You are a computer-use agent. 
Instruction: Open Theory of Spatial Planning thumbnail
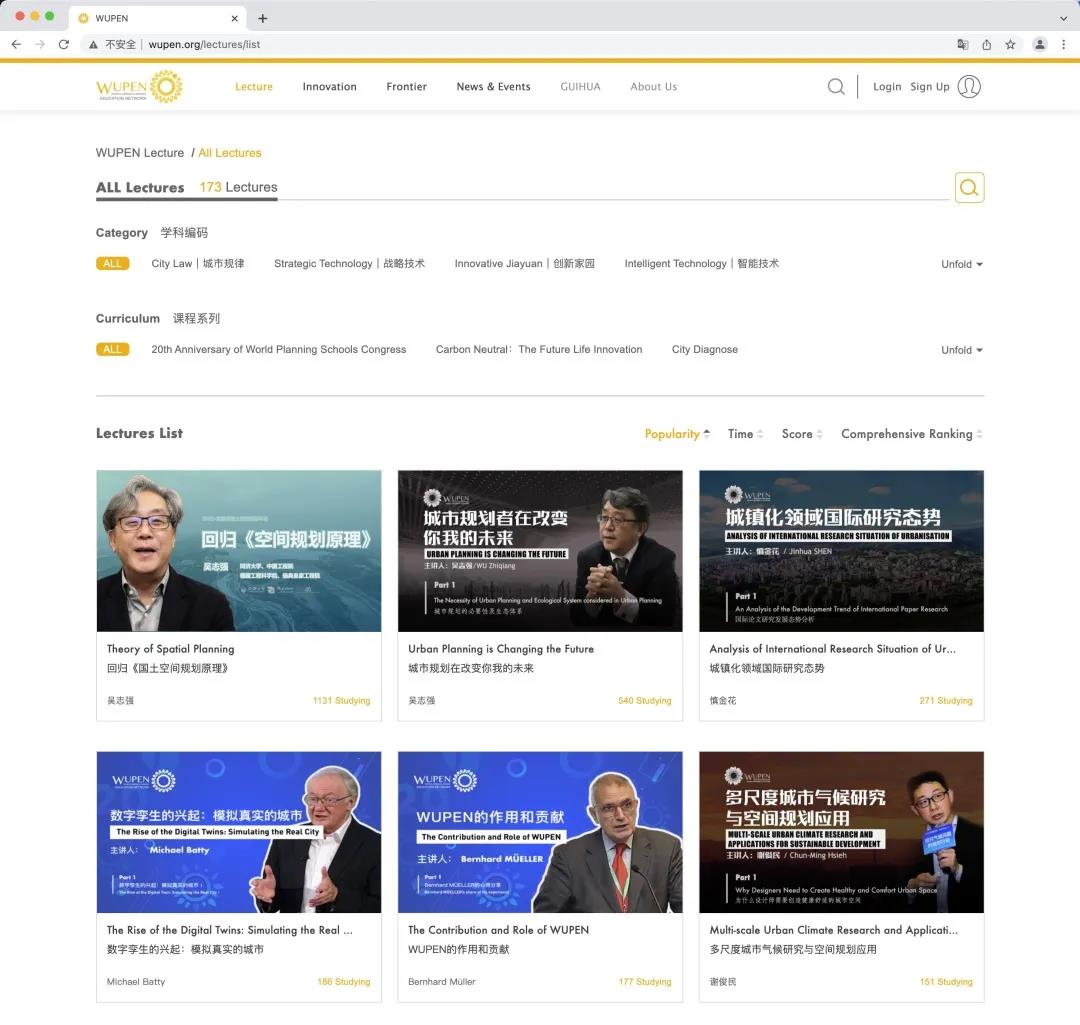click(238, 551)
